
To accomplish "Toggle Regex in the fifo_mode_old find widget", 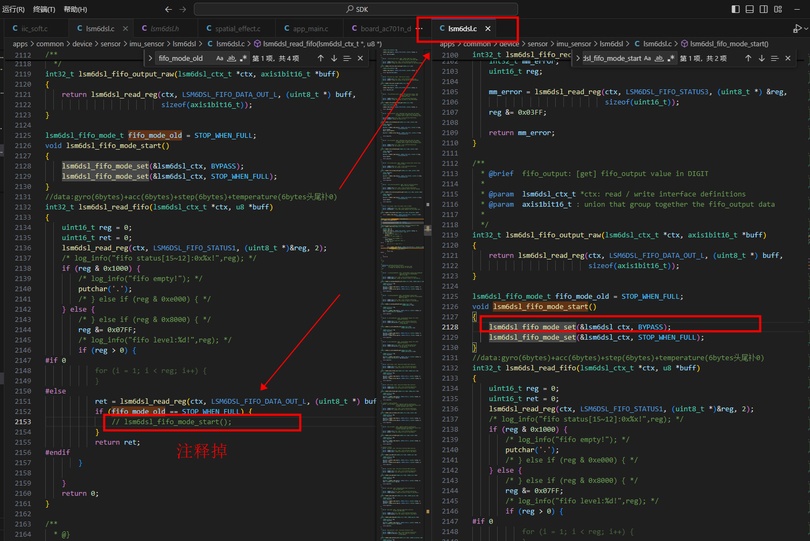I will pyautogui.click(x=243, y=58).
